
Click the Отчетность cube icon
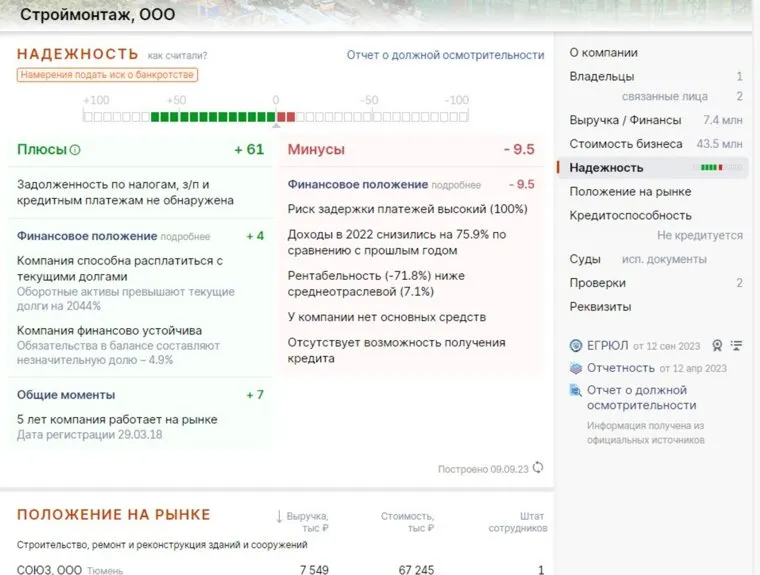[x=576, y=368]
